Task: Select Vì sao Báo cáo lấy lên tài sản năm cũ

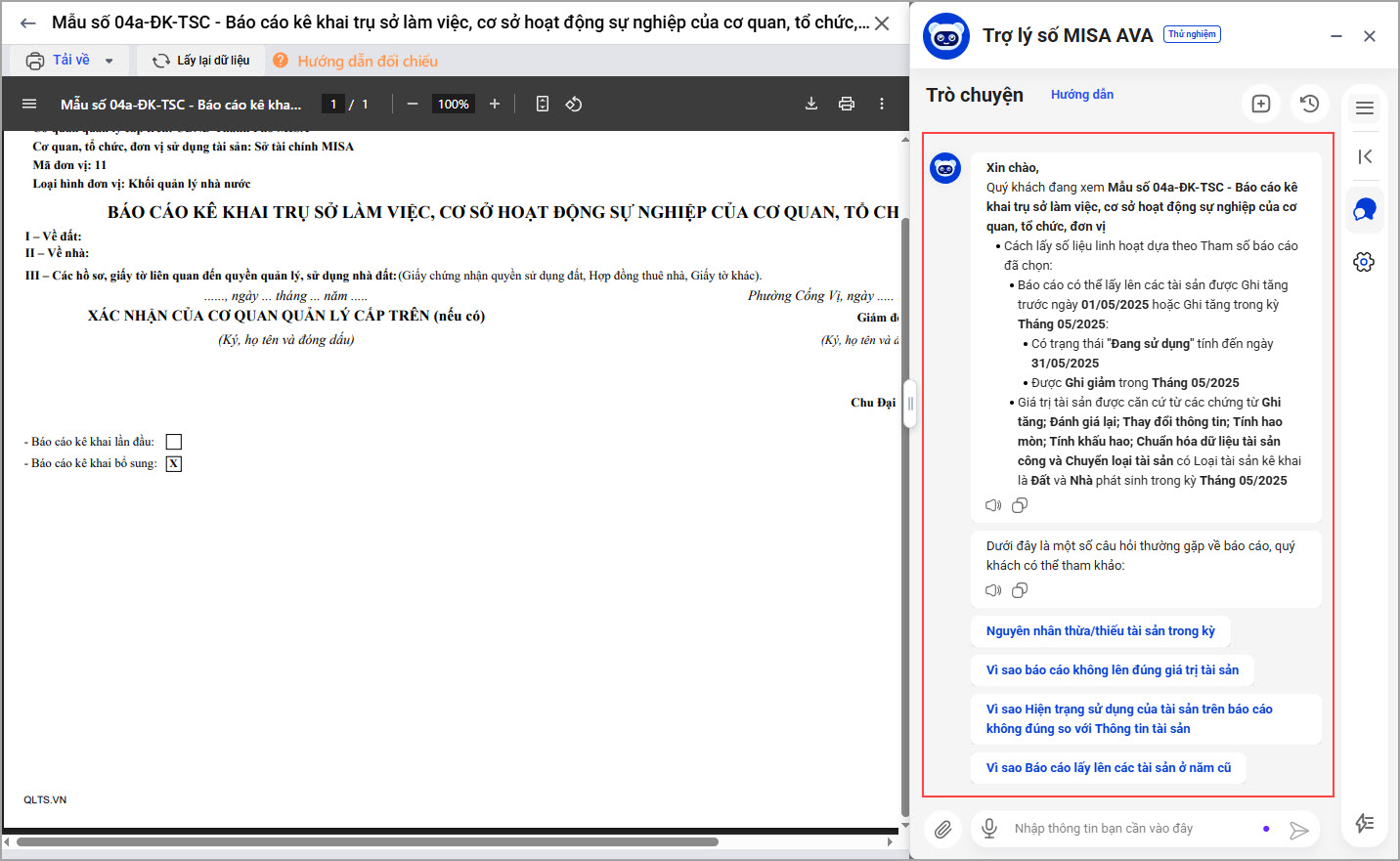Action: coord(1109,768)
